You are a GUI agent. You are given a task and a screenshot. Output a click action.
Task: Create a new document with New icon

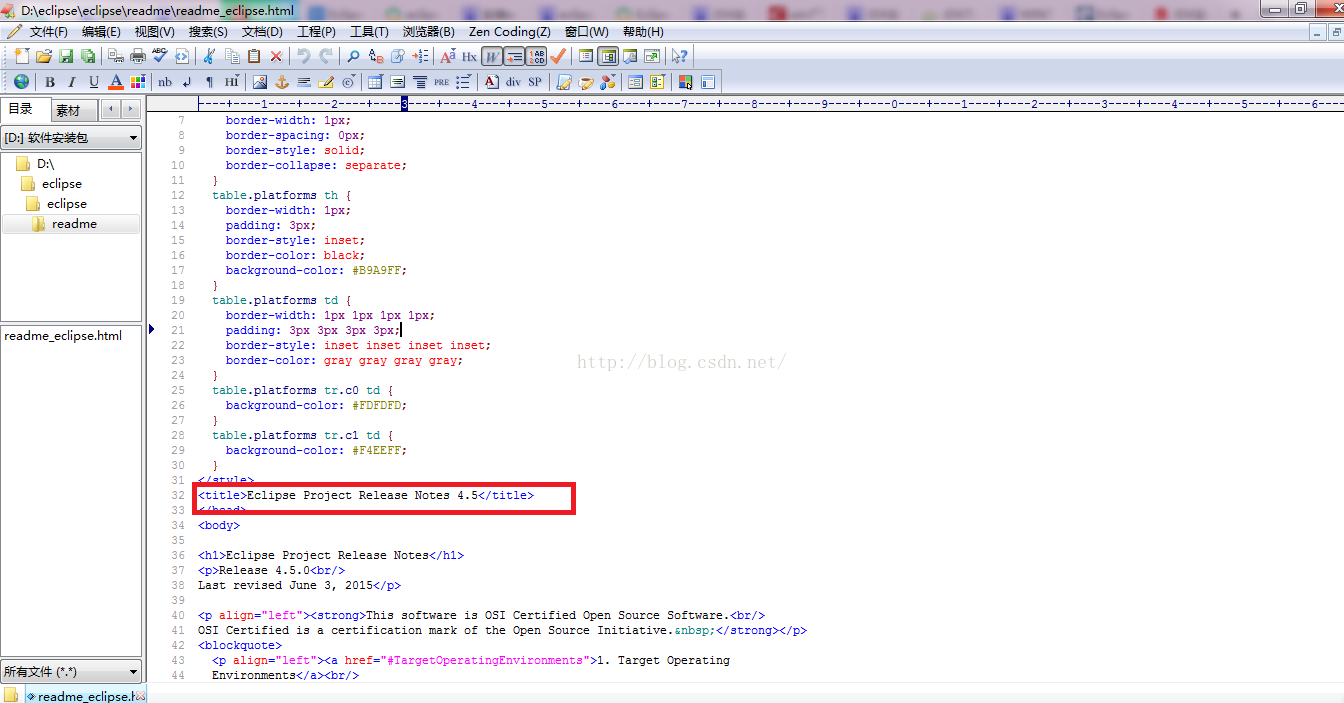point(22,56)
